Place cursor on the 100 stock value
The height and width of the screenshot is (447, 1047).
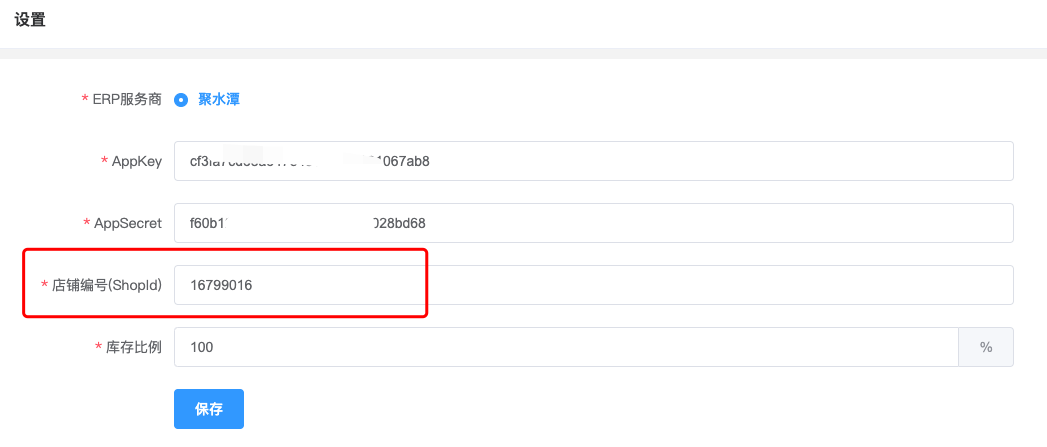(202, 347)
